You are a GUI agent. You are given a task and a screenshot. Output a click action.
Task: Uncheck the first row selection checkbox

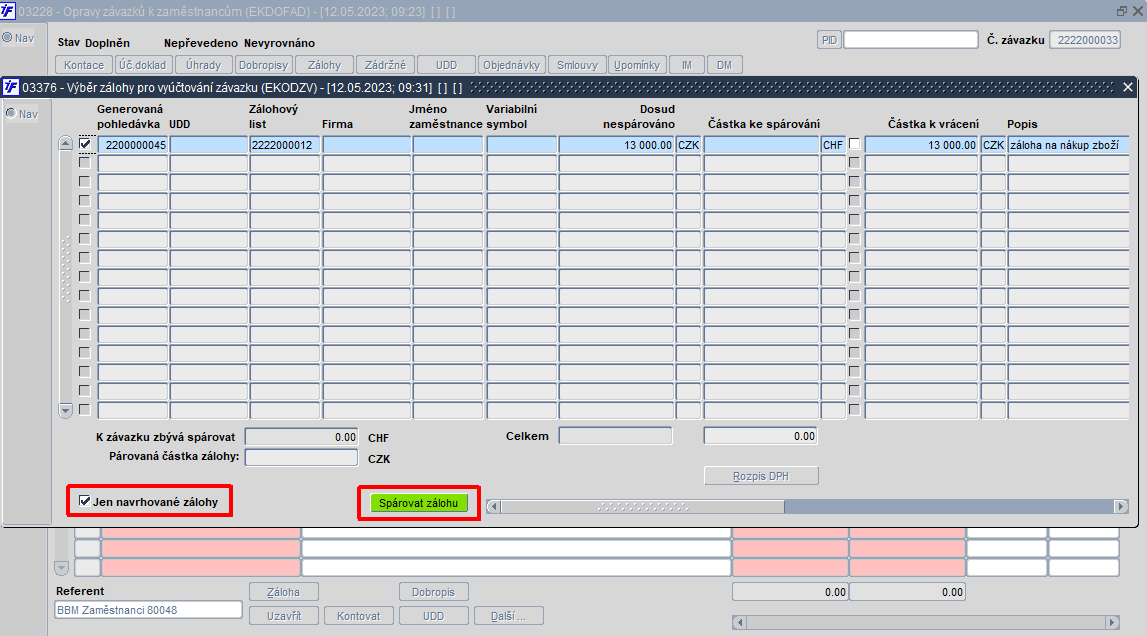(85, 143)
